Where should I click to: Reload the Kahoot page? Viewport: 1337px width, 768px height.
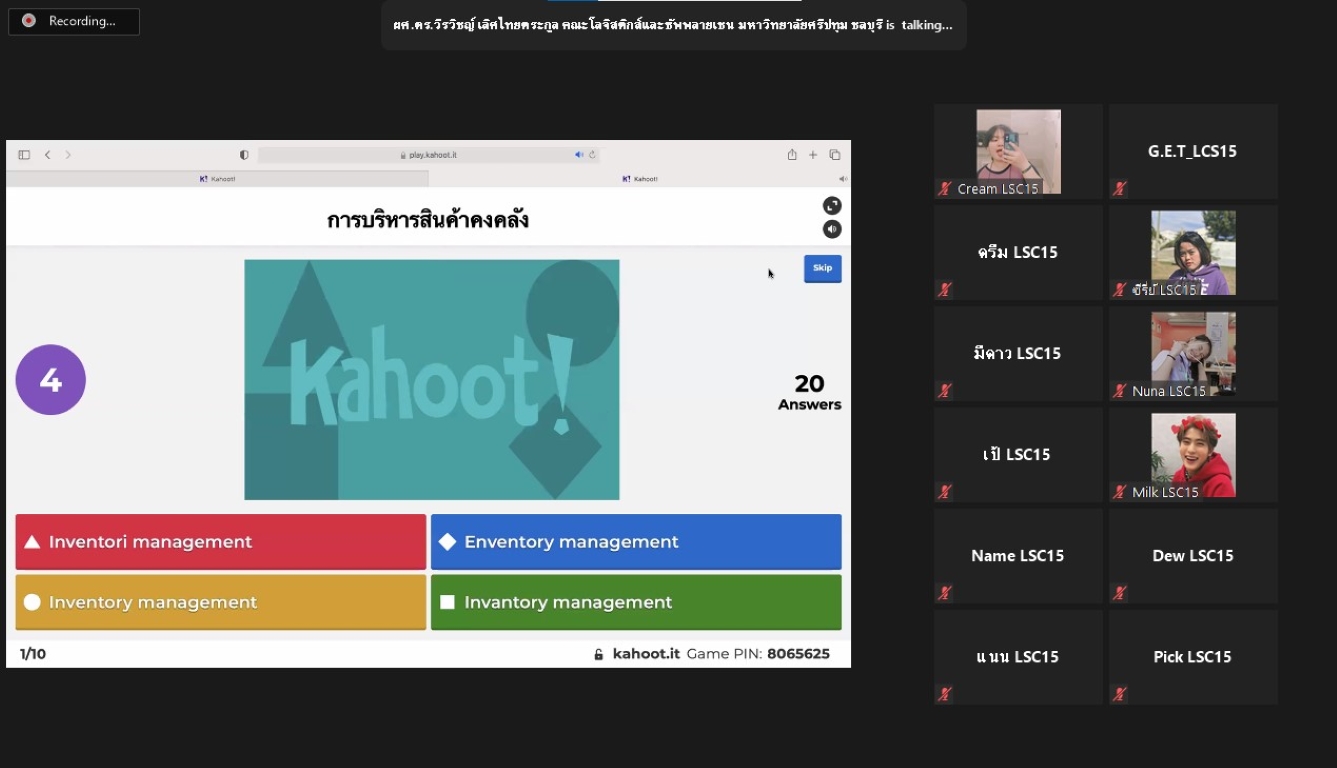tap(592, 155)
